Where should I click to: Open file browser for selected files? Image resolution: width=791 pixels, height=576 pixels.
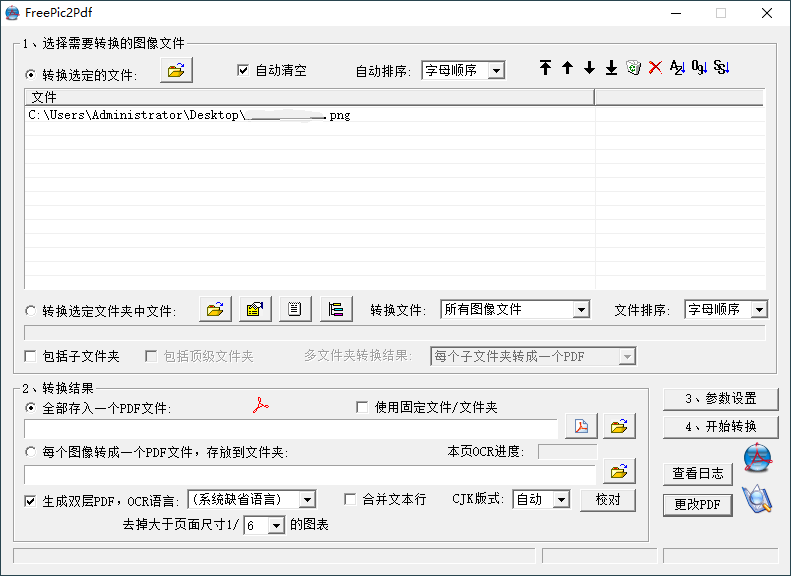[176, 70]
